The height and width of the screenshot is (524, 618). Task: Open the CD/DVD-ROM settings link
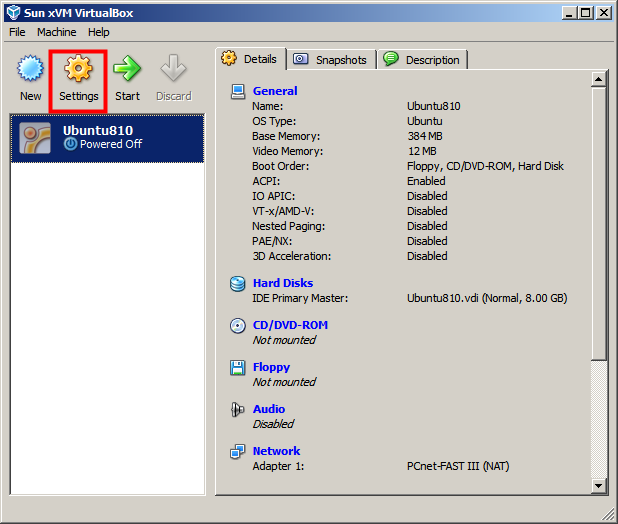point(290,325)
